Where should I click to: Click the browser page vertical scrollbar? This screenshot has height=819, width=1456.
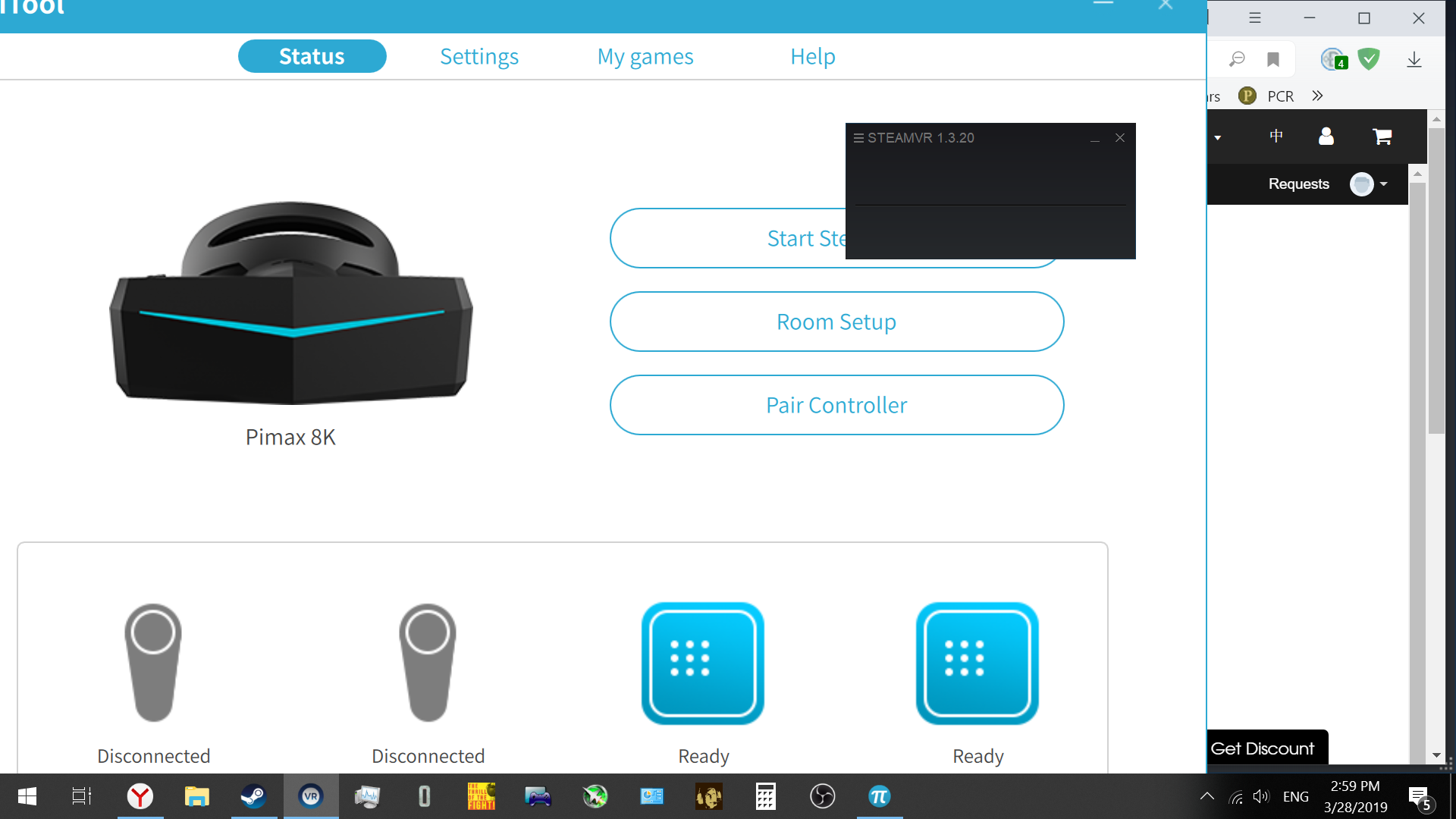[1436, 281]
